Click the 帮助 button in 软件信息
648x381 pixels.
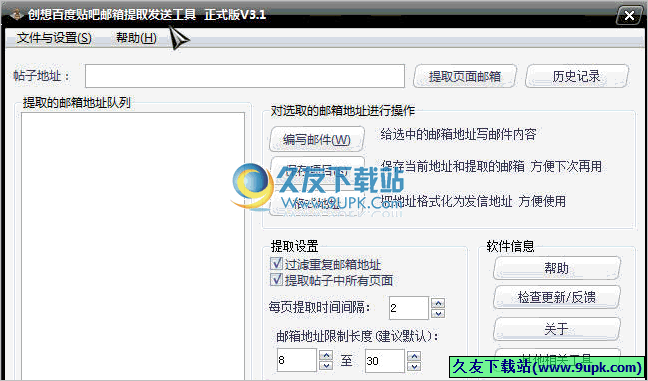coord(557,268)
